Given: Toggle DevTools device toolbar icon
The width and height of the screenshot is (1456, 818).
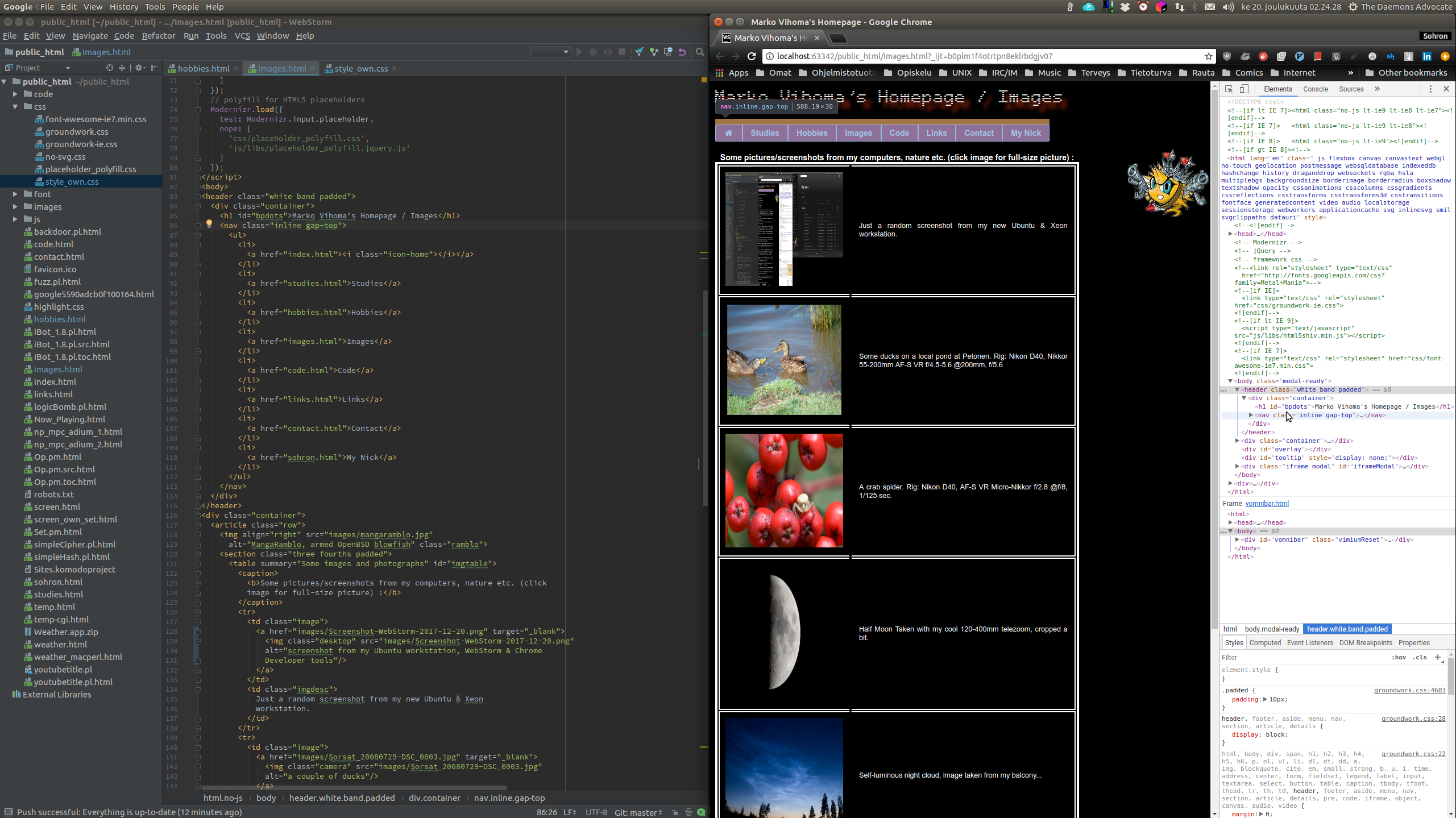Looking at the screenshot, I should (1244, 89).
